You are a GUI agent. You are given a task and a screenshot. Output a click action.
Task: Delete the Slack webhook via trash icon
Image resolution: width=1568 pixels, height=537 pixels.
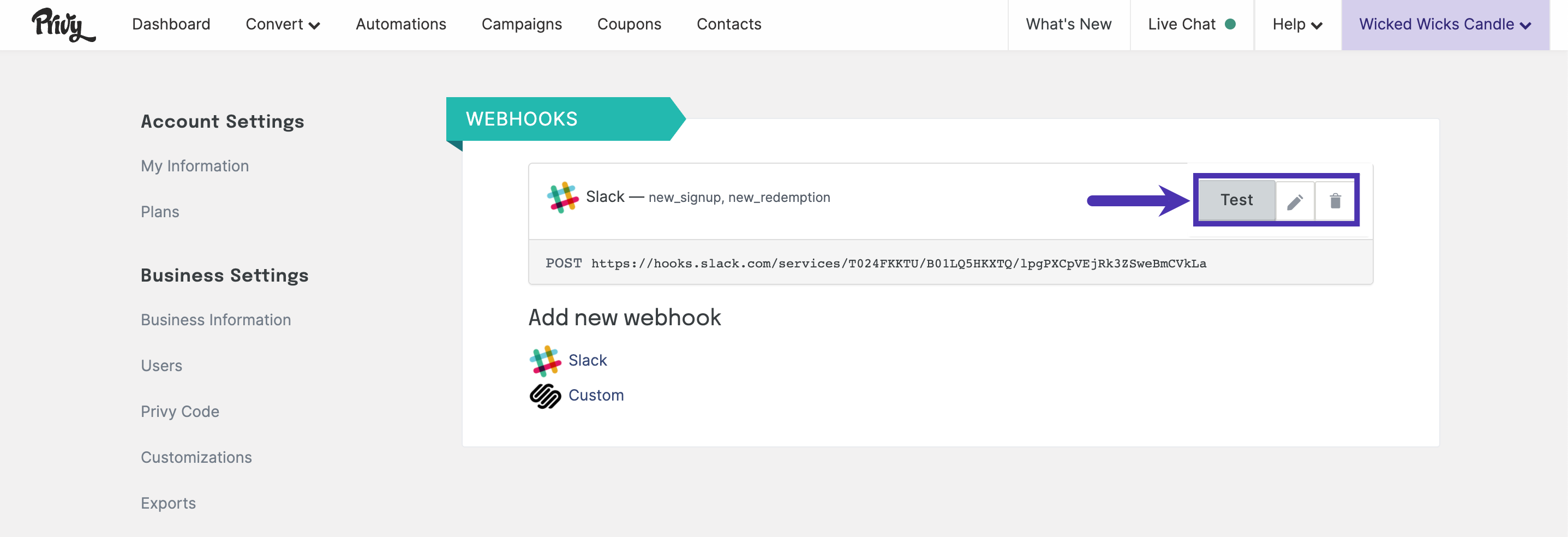pos(1335,201)
